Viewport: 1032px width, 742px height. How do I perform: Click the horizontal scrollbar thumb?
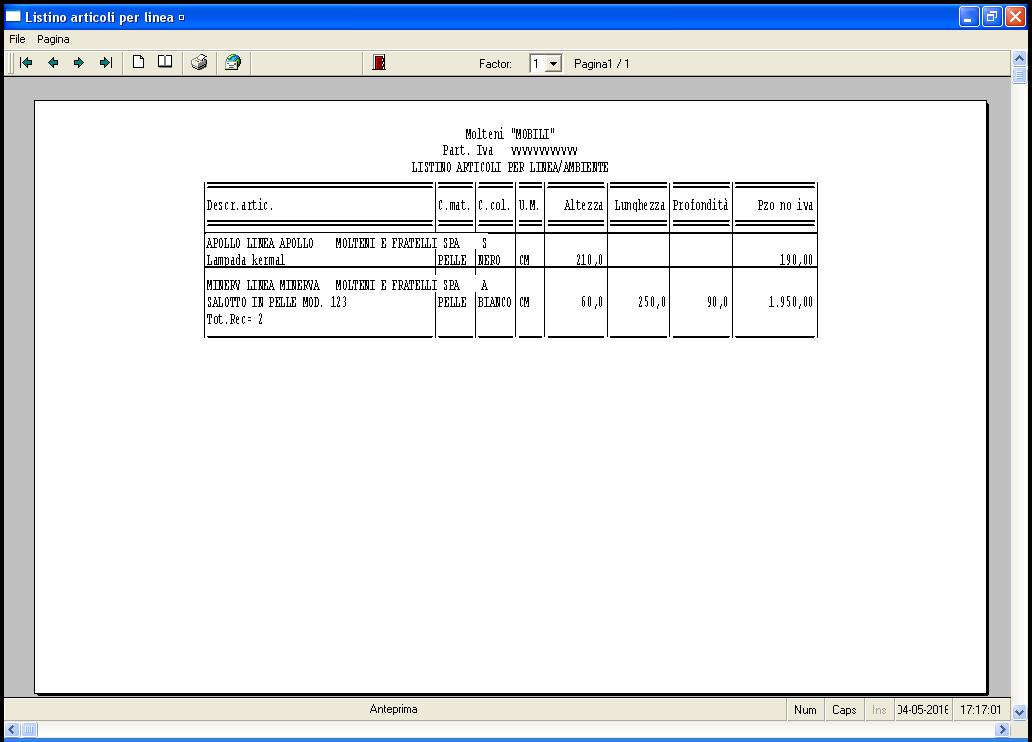[x=29, y=729]
